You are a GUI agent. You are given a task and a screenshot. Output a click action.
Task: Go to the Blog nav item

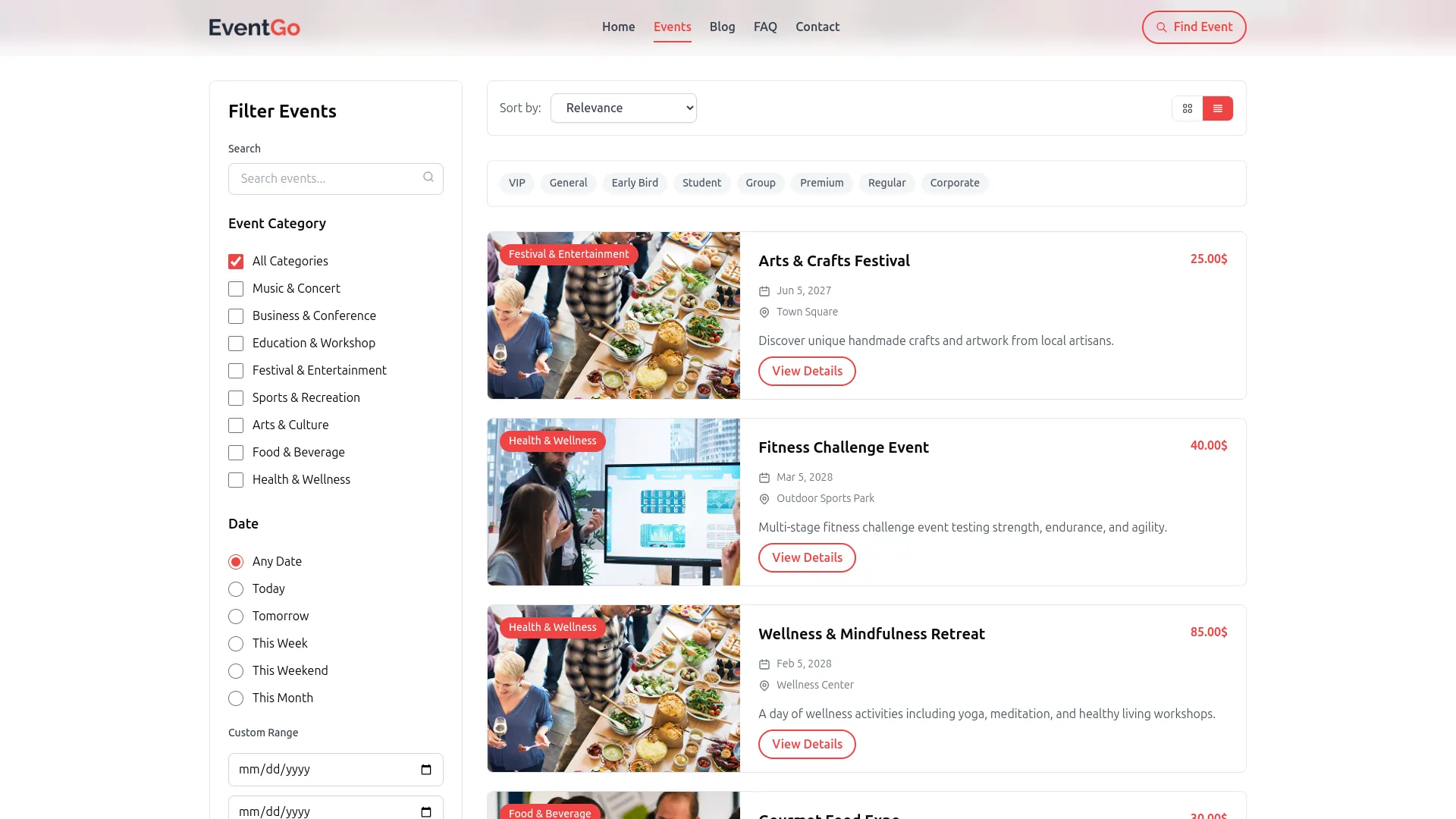pyautogui.click(x=722, y=27)
